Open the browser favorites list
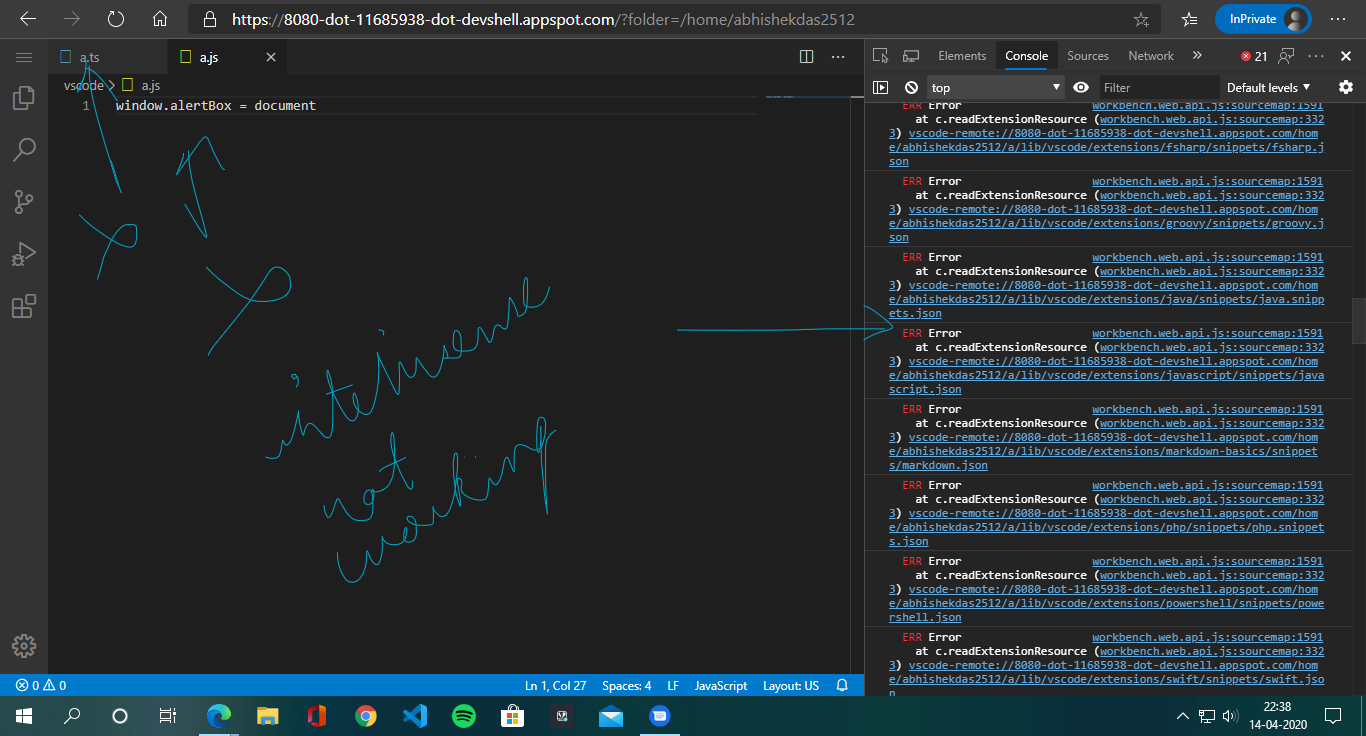Screen dimensions: 1366x736 click(x=1189, y=19)
